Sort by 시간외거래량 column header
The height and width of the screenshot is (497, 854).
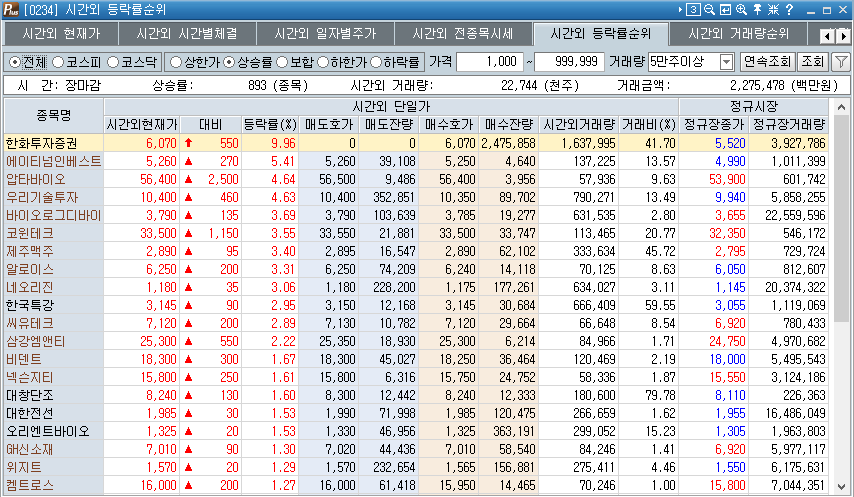(x=579, y=125)
